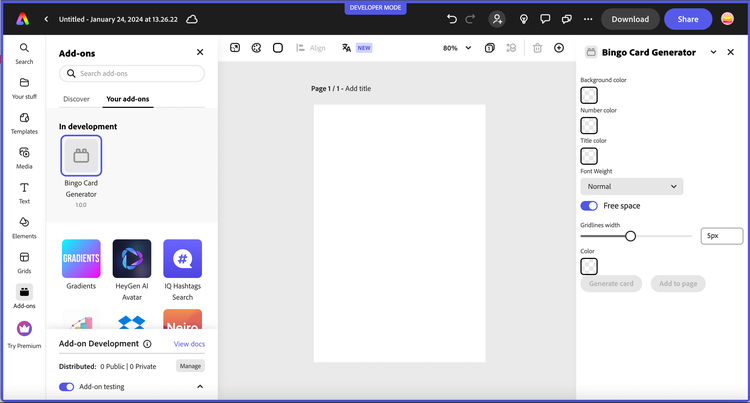The width and height of the screenshot is (750, 403).
Task: Collapse the Bingo Card Generator panel chevron
Action: 713,52
